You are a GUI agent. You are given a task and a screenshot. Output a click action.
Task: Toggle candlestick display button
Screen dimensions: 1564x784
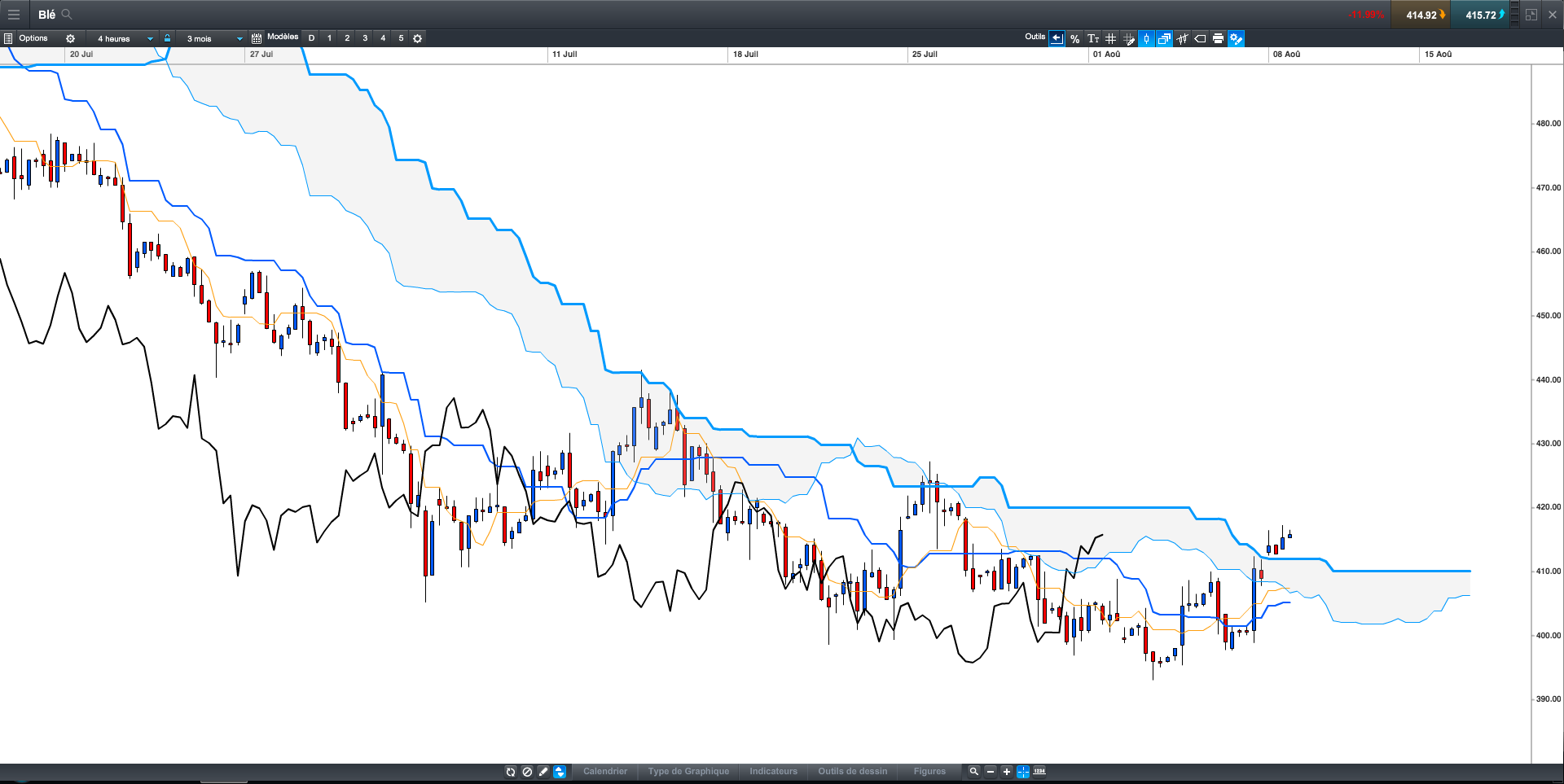click(x=1146, y=38)
